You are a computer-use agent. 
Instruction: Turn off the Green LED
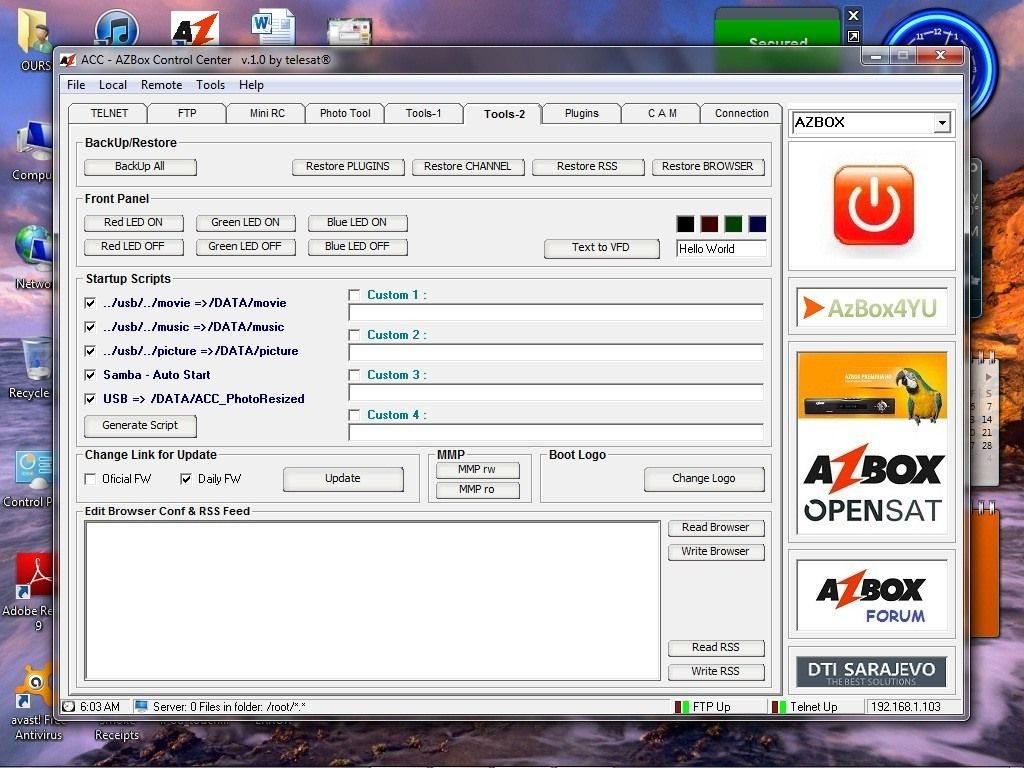246,247
